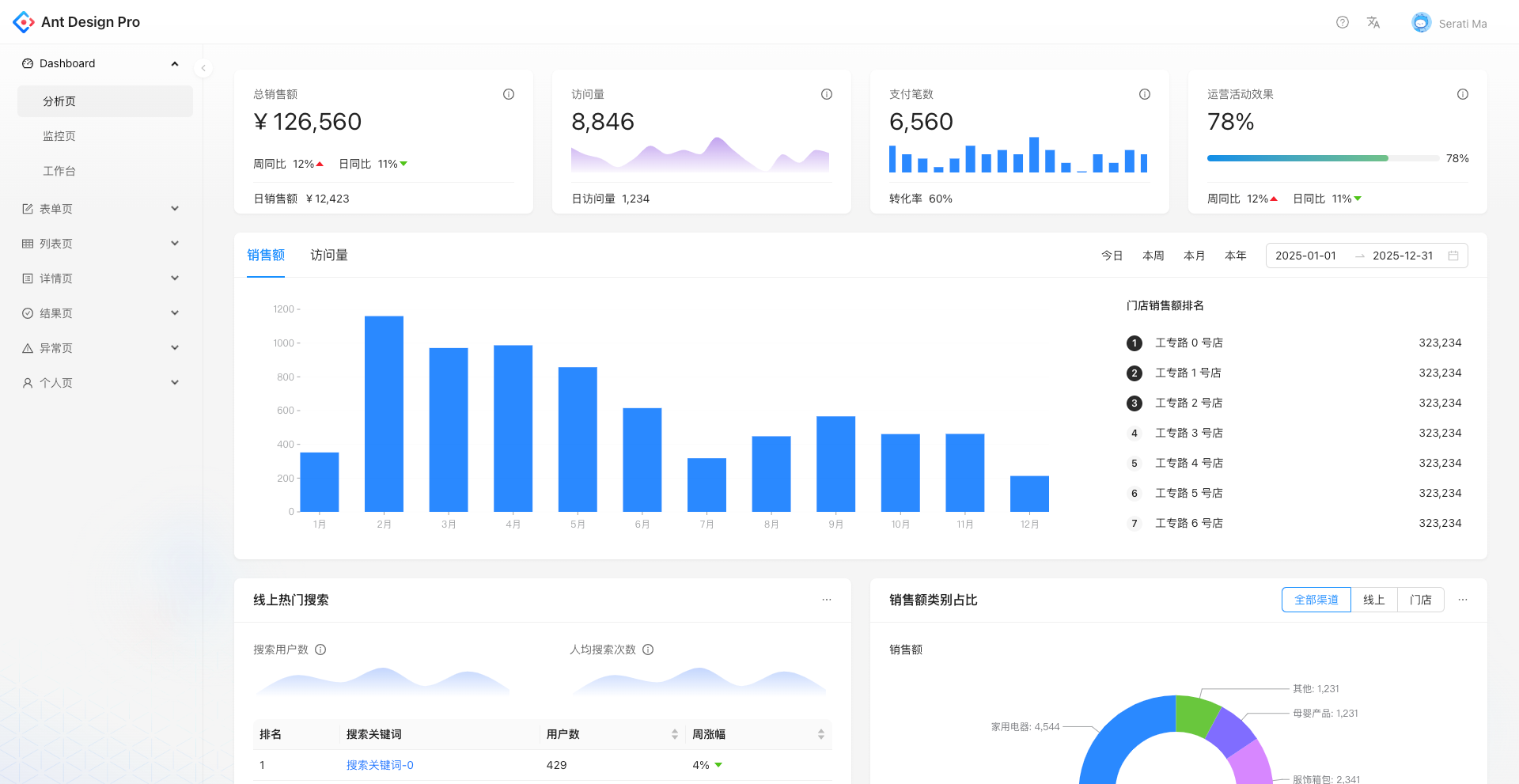This screenshot has height=784, width=1519.
Task: Click the 日访问量 1,234 text
Action: [611, 199]
